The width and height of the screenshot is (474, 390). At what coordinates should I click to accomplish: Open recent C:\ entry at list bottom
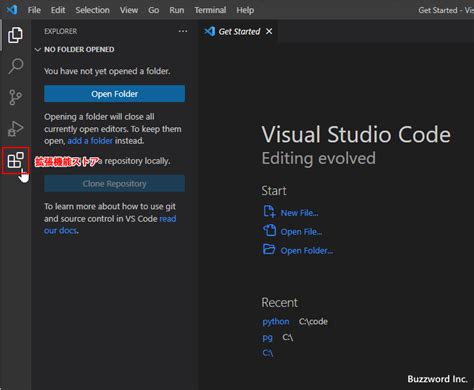268,353
